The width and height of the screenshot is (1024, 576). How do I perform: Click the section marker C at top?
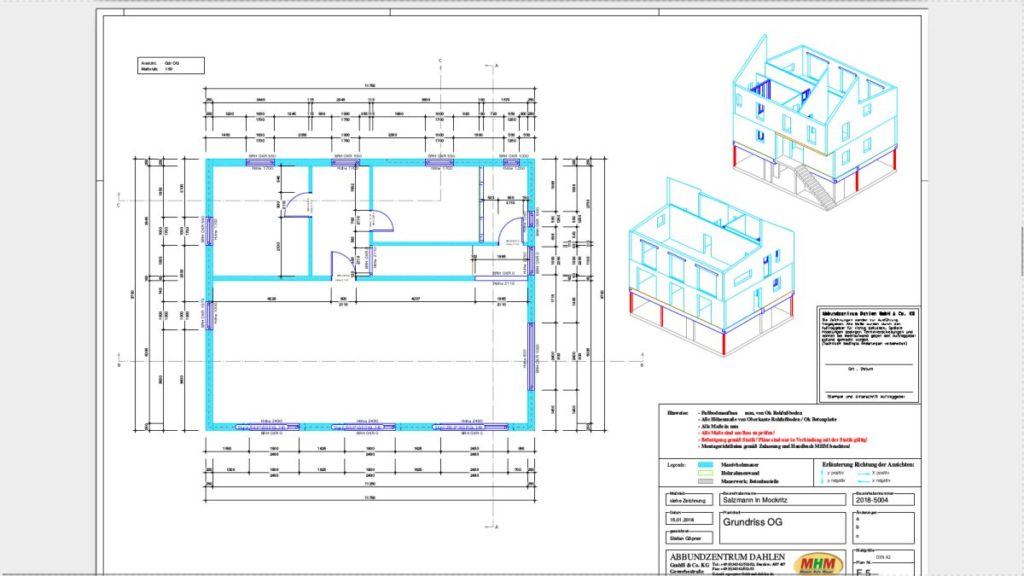click(x=441, y=64)
